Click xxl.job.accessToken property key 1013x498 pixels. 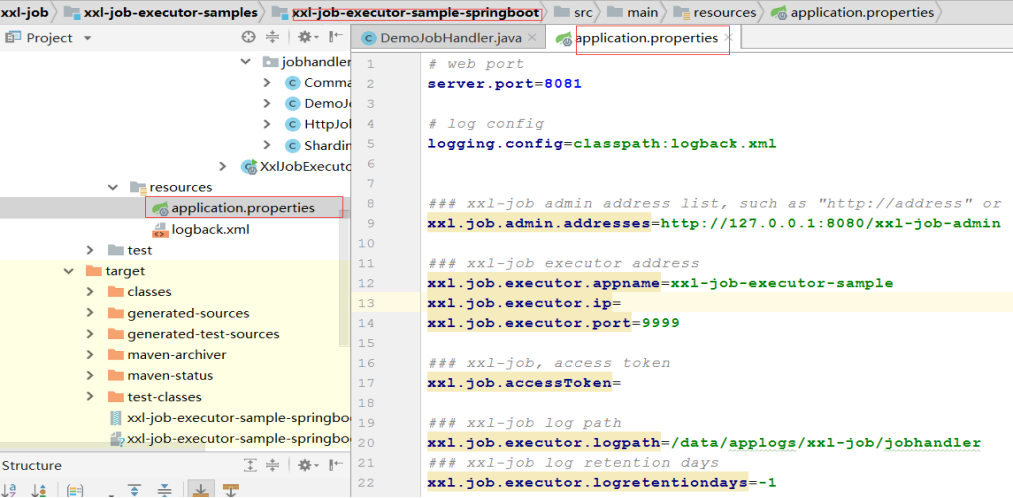(519, 383)
